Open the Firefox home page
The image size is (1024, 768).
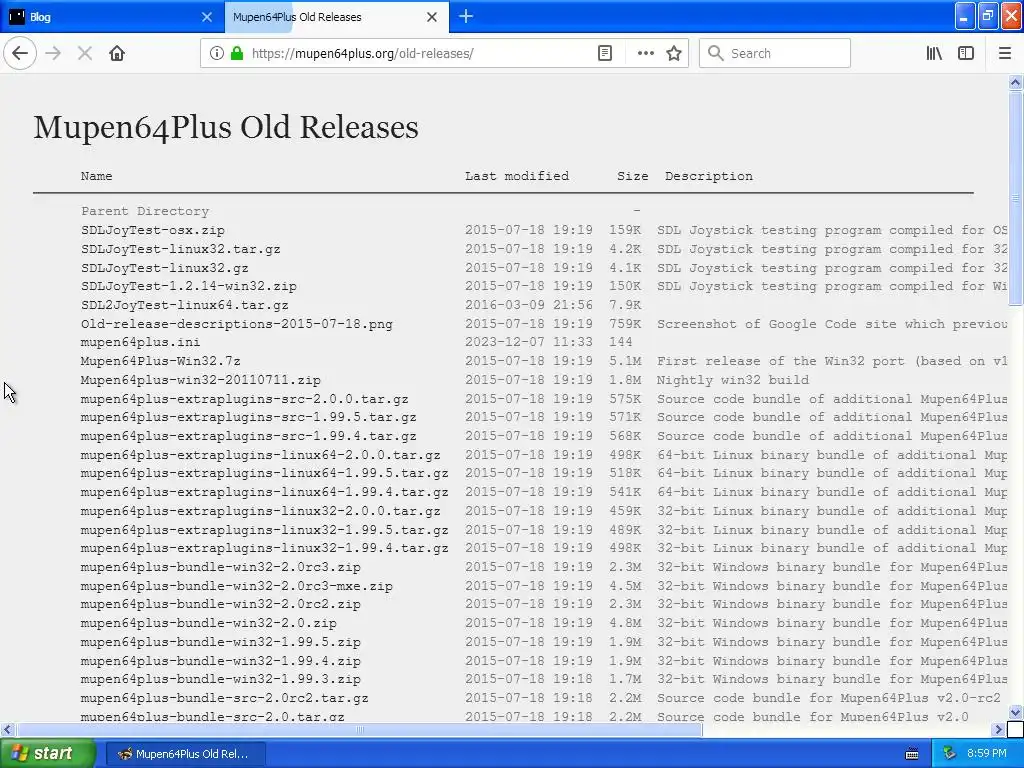pos(117,53)
